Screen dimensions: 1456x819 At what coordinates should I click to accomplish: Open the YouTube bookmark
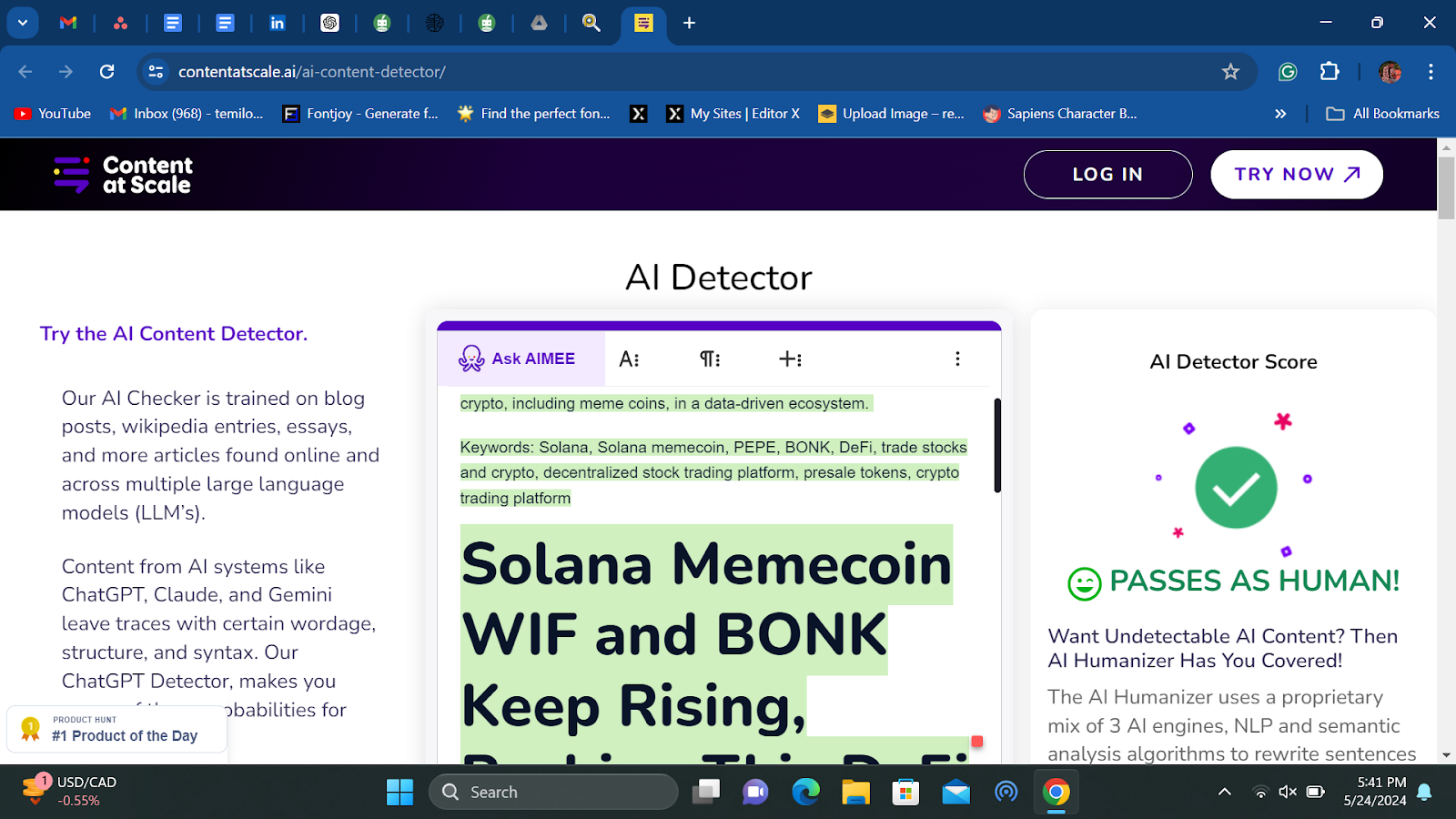point(53,114)
